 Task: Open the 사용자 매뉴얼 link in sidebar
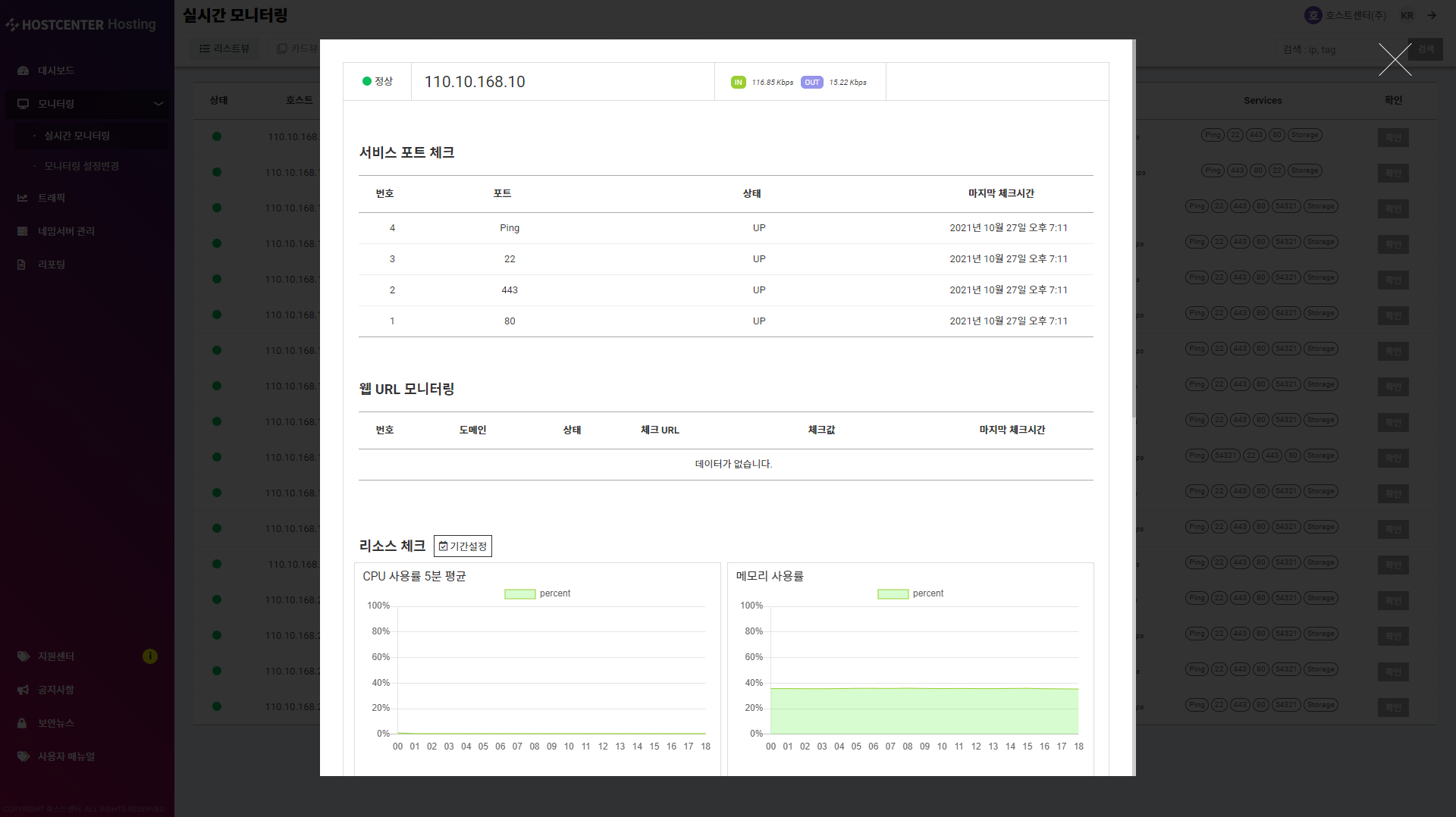pos(66,756)
